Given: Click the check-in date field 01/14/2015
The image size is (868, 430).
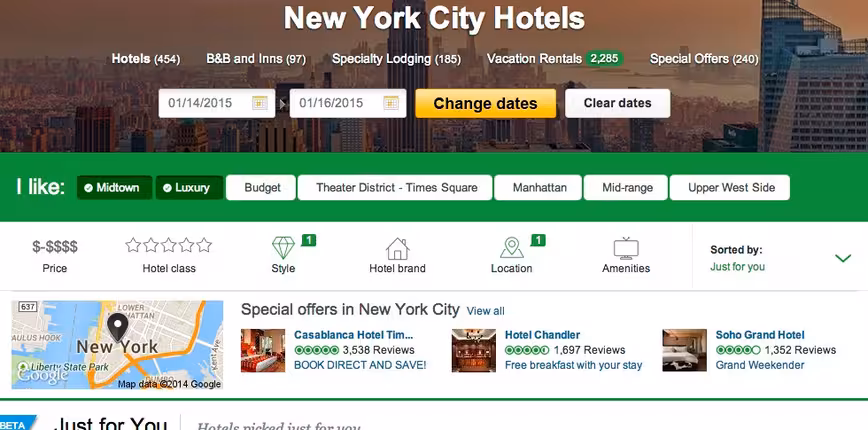Looking at the screenshot, I should (217, 103).
